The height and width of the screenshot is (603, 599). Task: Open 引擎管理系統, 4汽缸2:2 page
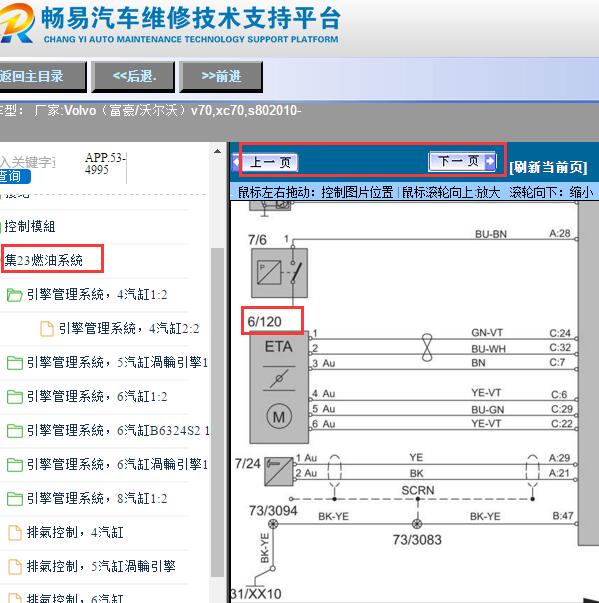click(129, 328)
